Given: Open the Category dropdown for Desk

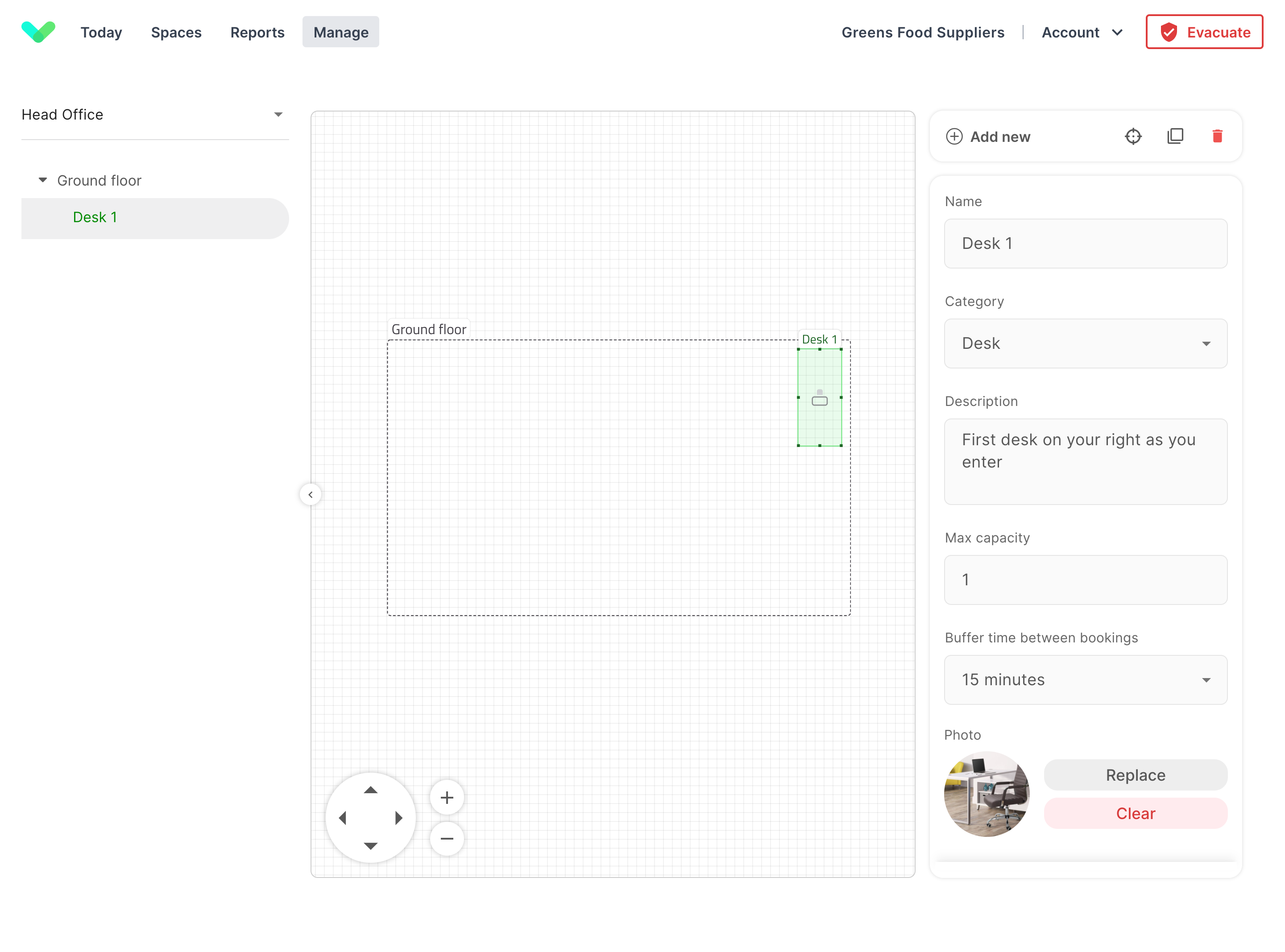Looking at the screenshot, I should pos(1086,343).
